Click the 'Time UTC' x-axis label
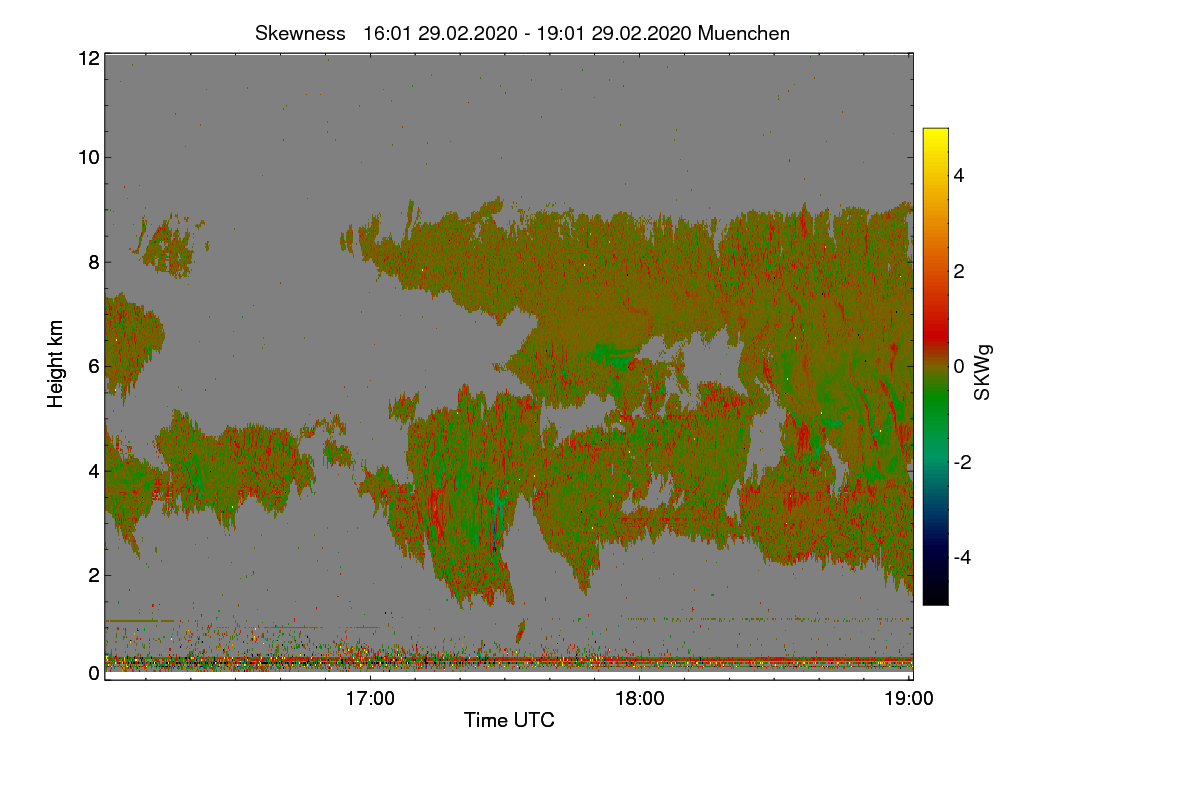 (509, 720)
